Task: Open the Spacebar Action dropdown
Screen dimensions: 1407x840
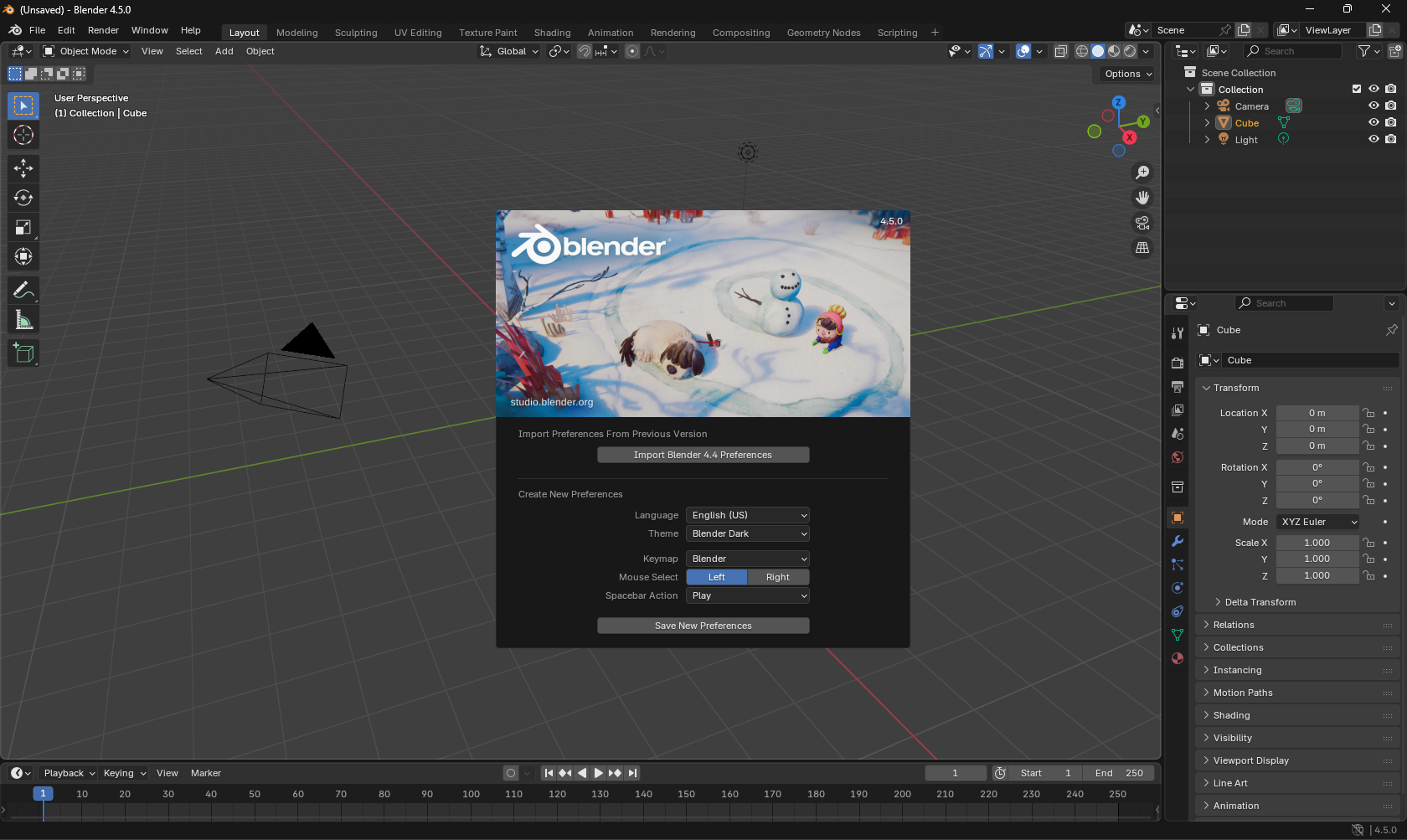Action: tap(746, 595)
